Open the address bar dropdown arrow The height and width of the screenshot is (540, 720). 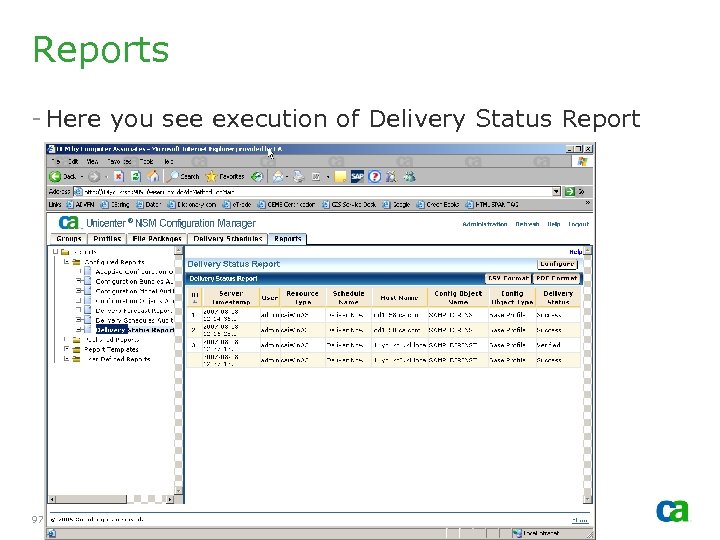pyautogui.click(x=556, y=191)
